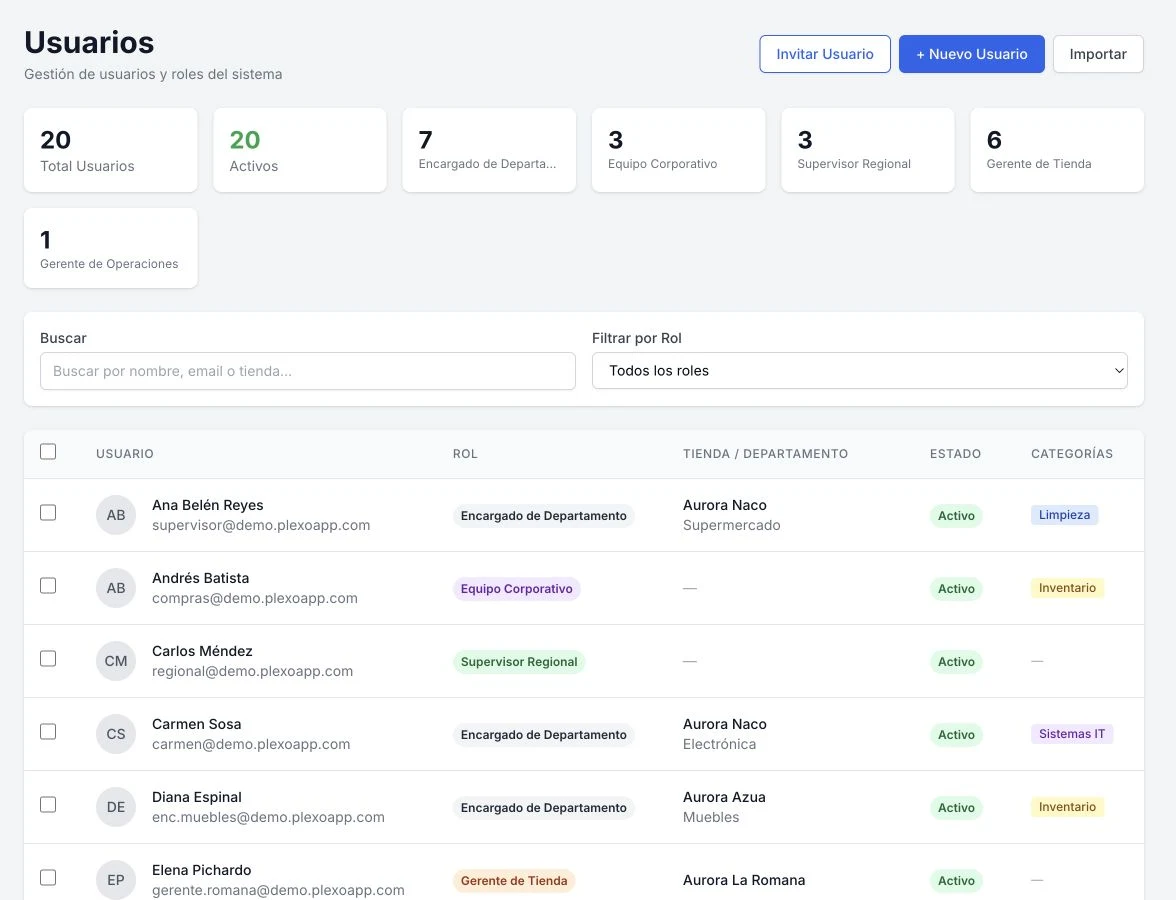
Task: Click the Importar button
Action: [x=1098, y=54]
